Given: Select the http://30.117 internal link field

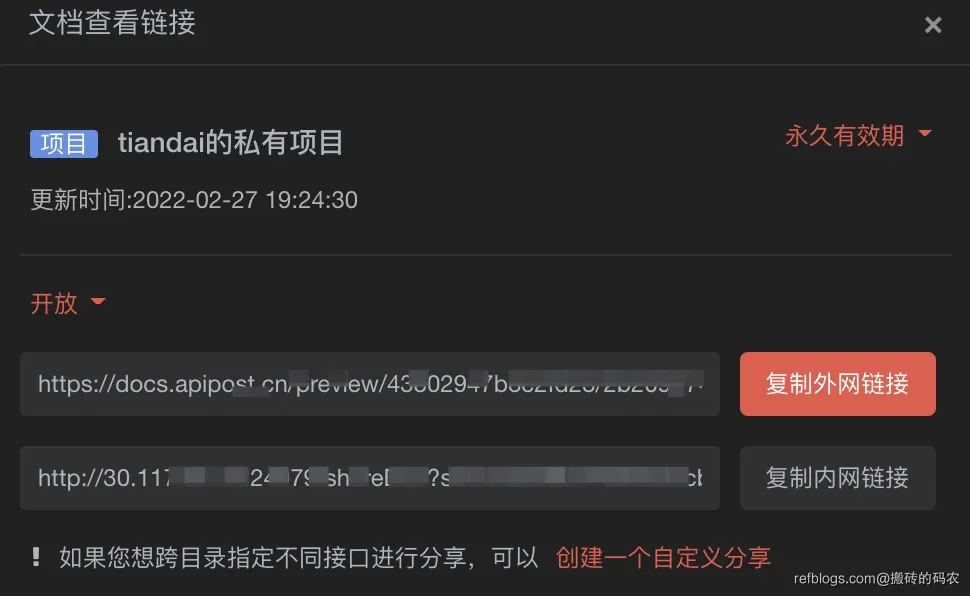Looking at the screenshot, I should pyautogui.click(x=370, y=478).
